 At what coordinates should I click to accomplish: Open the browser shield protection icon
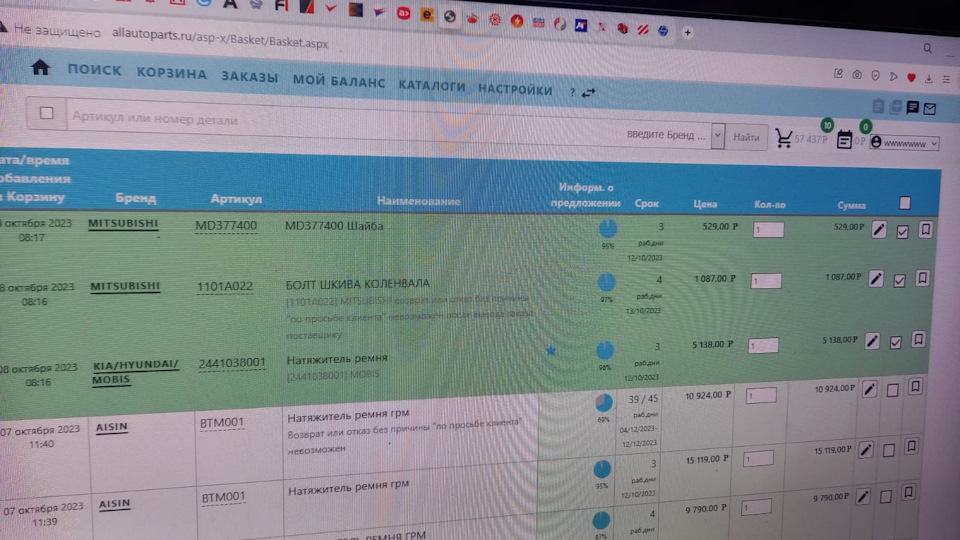[876, 75]
